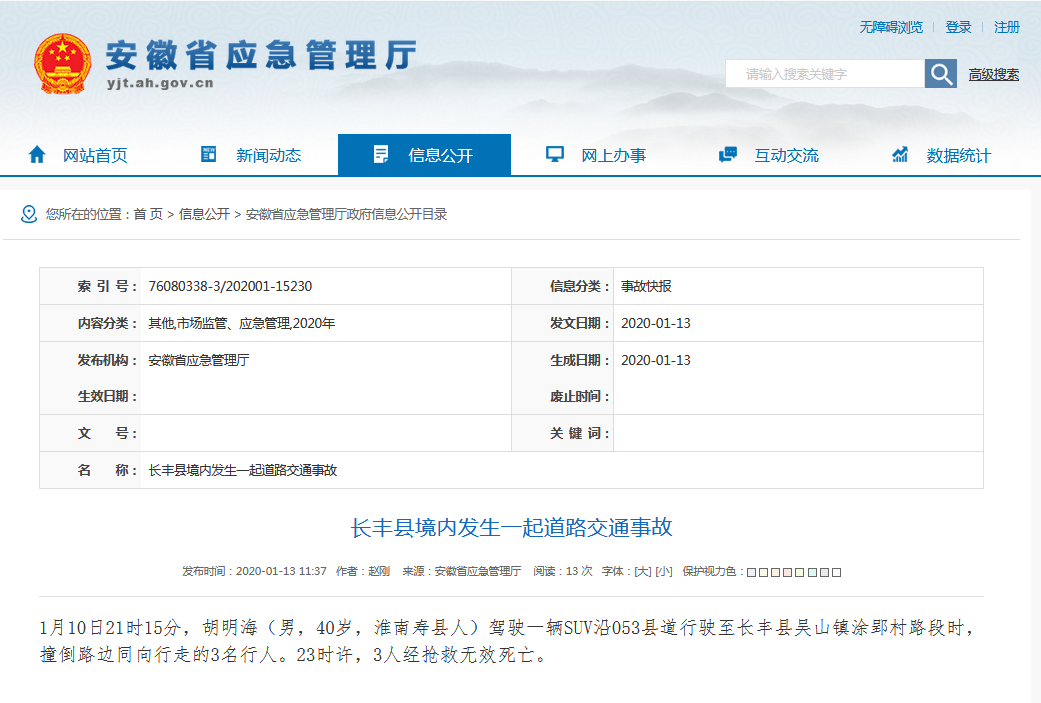1041x703 pixels.
Task: Click the chat icon beside 互动交流
Action: click(728, 155)
